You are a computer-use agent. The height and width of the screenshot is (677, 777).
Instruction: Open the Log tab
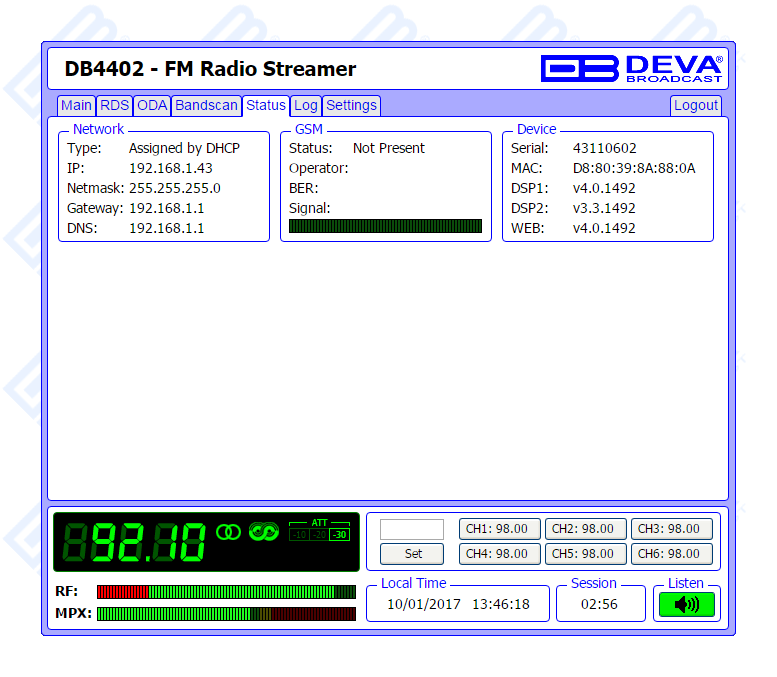point(306,105)
